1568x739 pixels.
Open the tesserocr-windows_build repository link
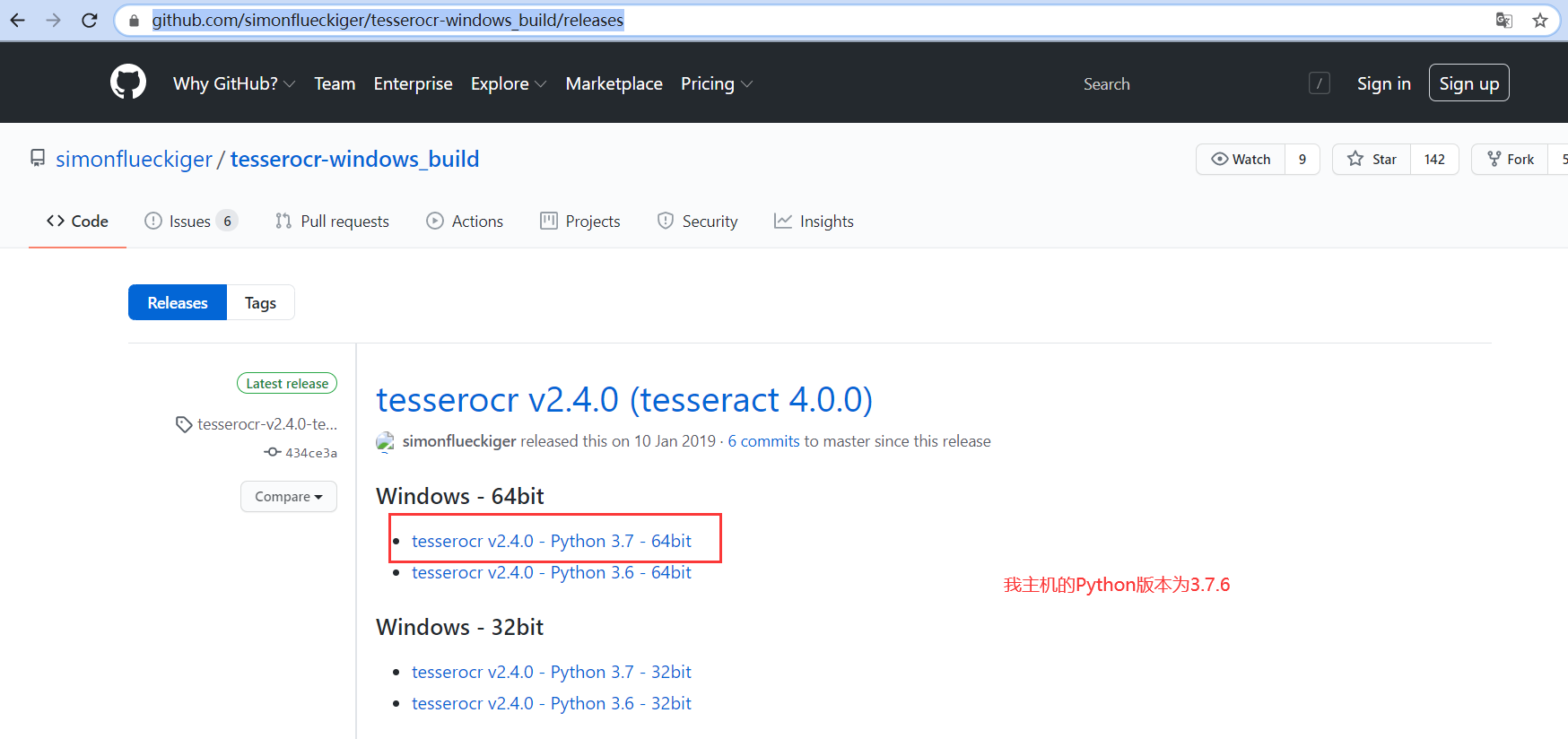click(x=355, y=159)
